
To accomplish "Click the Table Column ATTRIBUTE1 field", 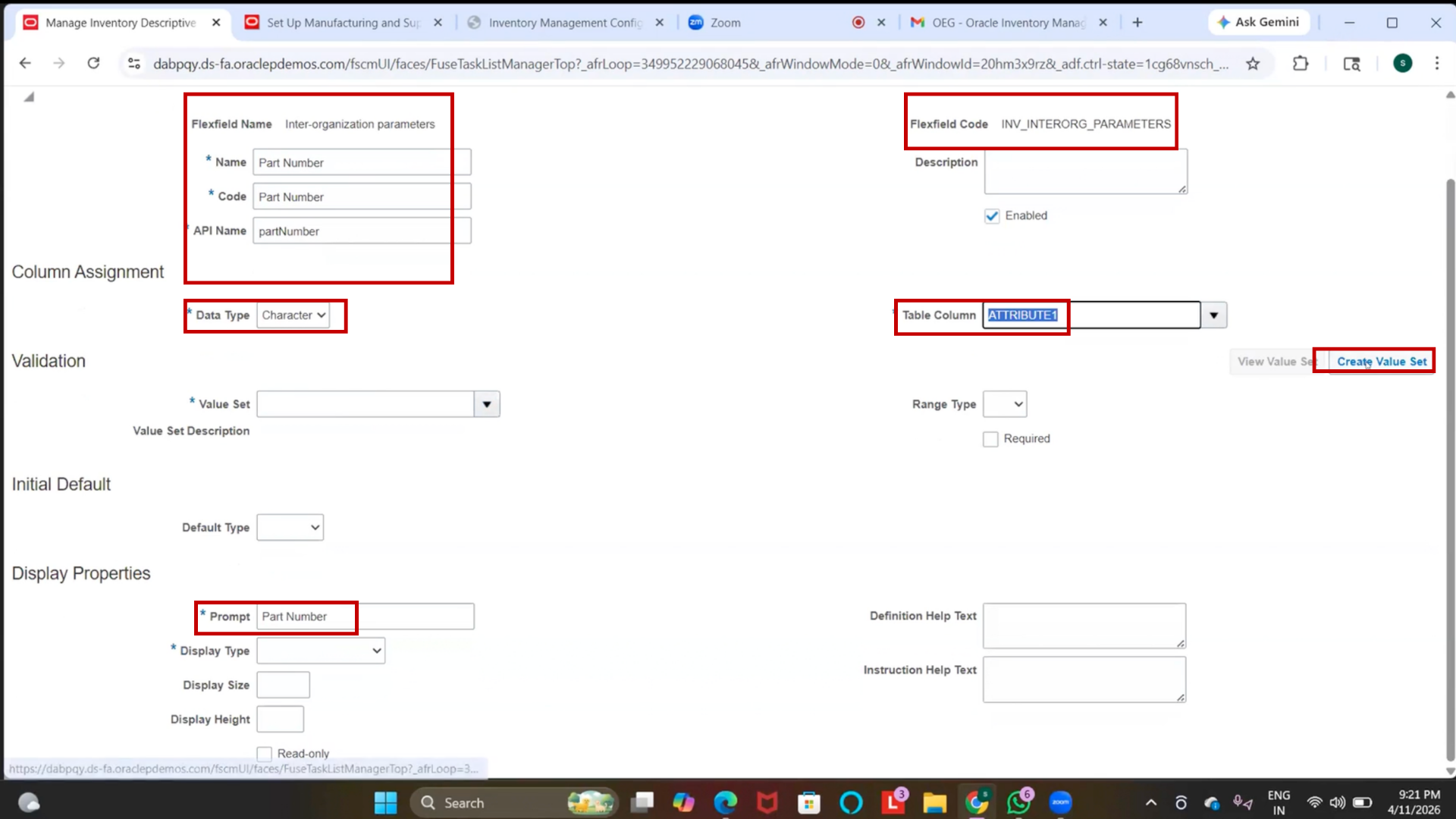I will (x=1091, y=315).
